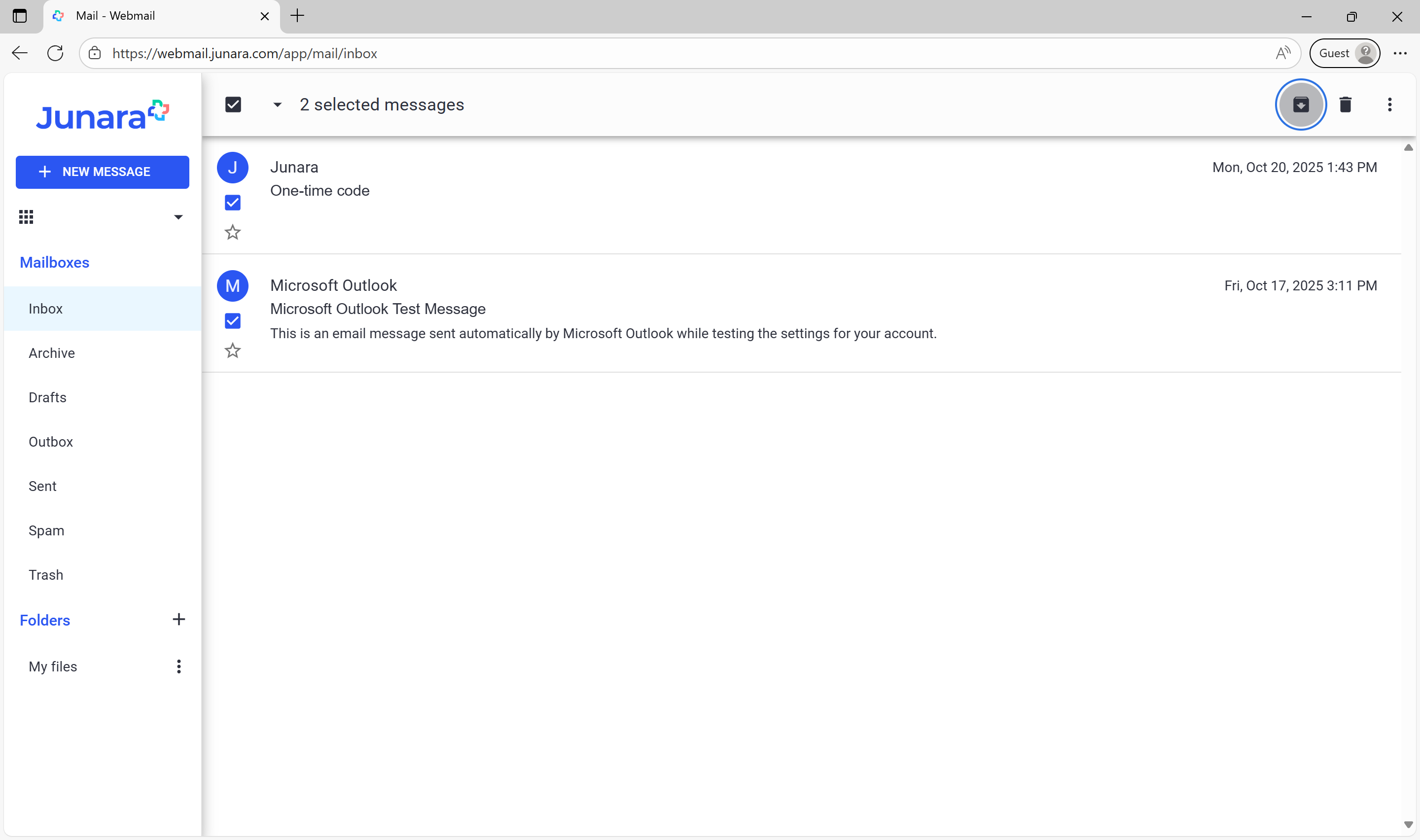The image size is (1420, 840).
Task: Activate Read aloud in address bar
Action: 1283,53
